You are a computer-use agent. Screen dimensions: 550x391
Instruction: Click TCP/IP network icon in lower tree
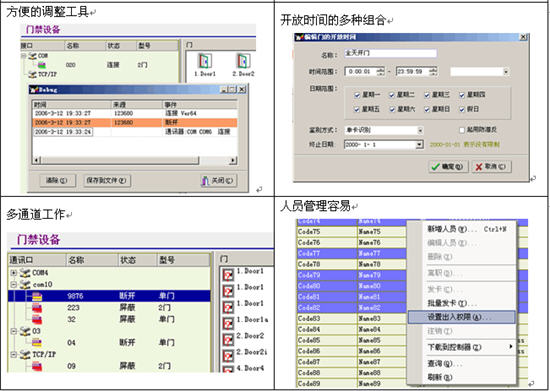25,355
